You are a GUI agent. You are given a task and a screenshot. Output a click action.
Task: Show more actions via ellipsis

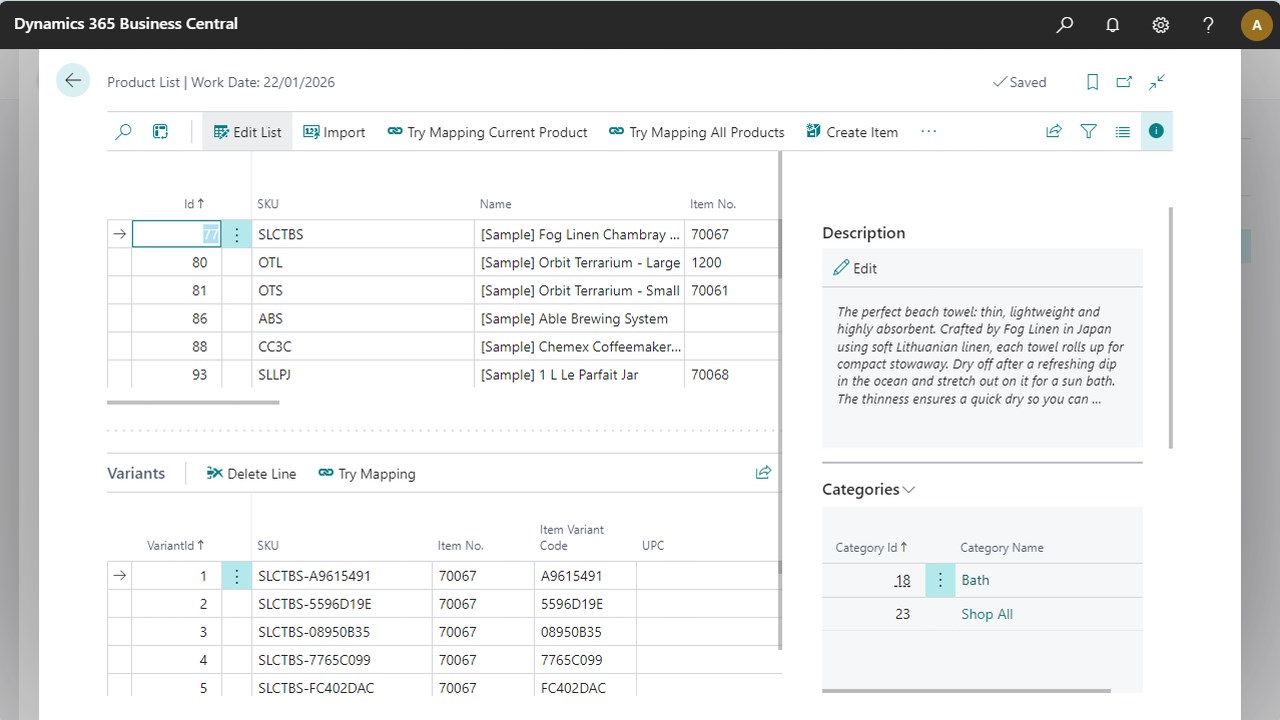point(929,131)
